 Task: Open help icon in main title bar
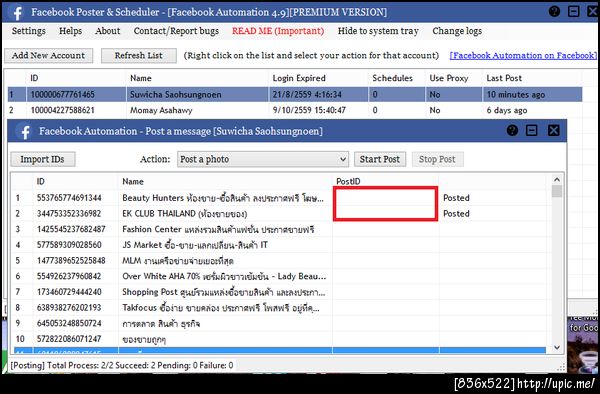pyautogui.click(x=554, y=11)
